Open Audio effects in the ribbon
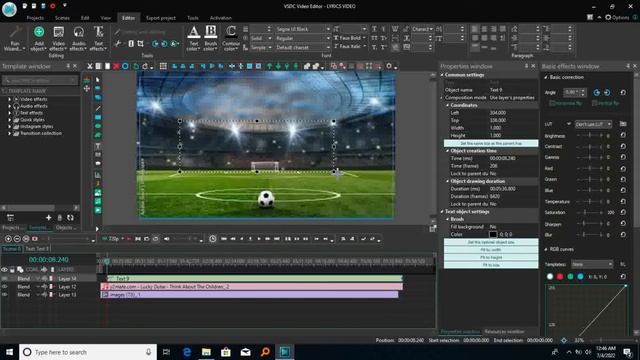This screenshot has width=640, height=360. 78,38
